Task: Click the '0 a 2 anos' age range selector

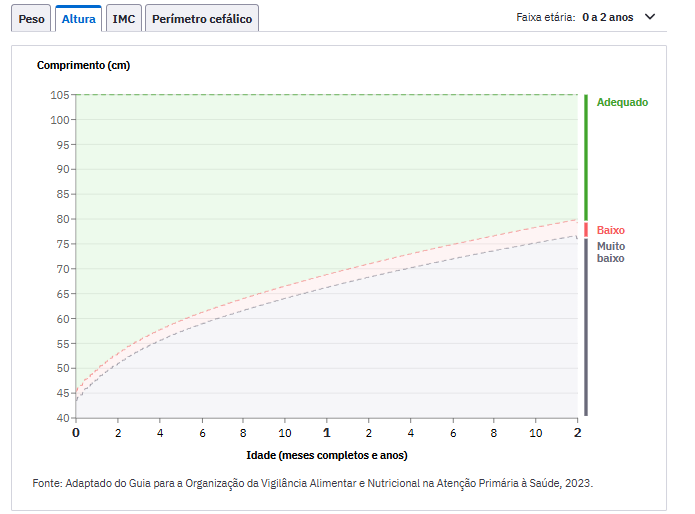Action: 608,17
